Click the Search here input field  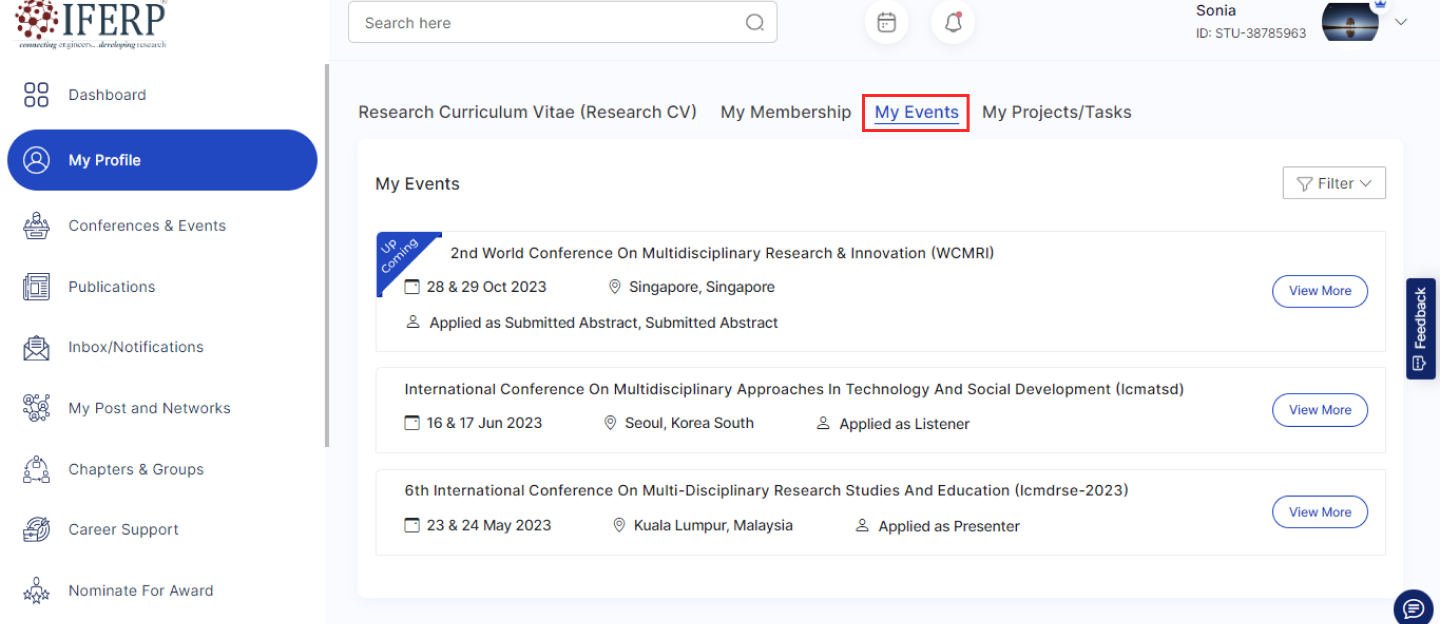tap(550, 23)
